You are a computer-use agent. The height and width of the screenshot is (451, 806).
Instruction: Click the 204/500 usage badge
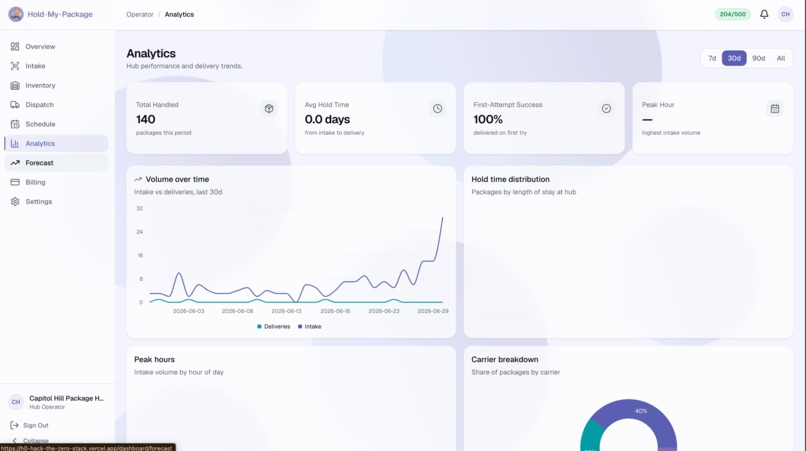732,14
